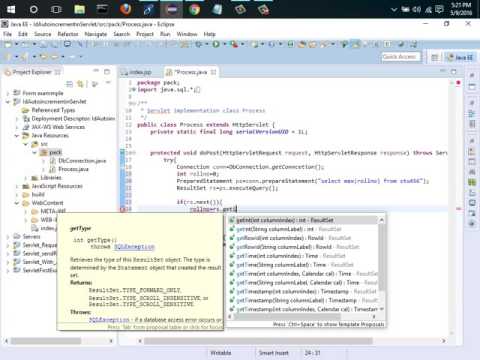Switch to the Java EE perspective
The image size is (480, 360).
tap(460, 58)
